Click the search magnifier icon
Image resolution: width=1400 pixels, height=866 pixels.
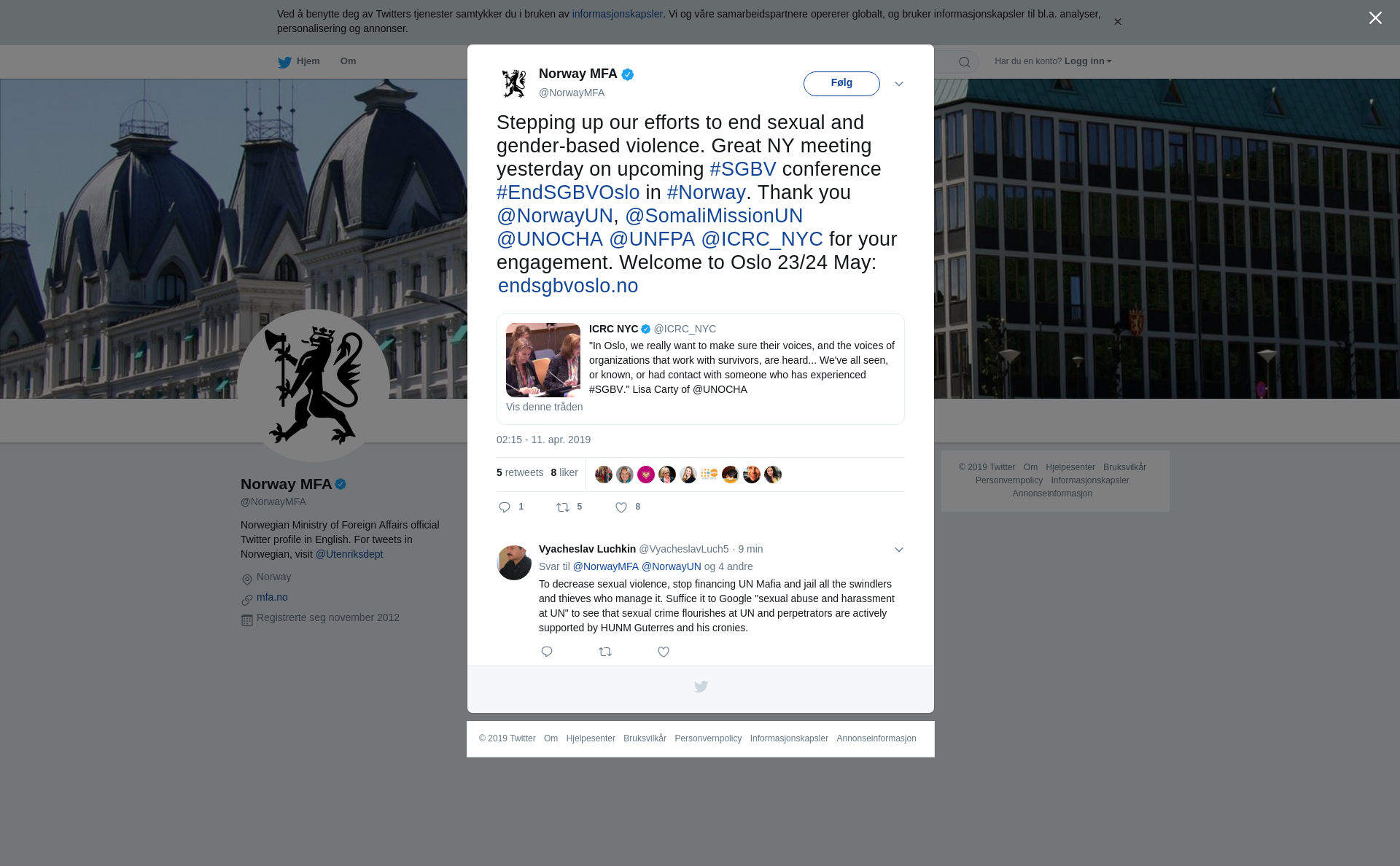[x=965, y=62]
